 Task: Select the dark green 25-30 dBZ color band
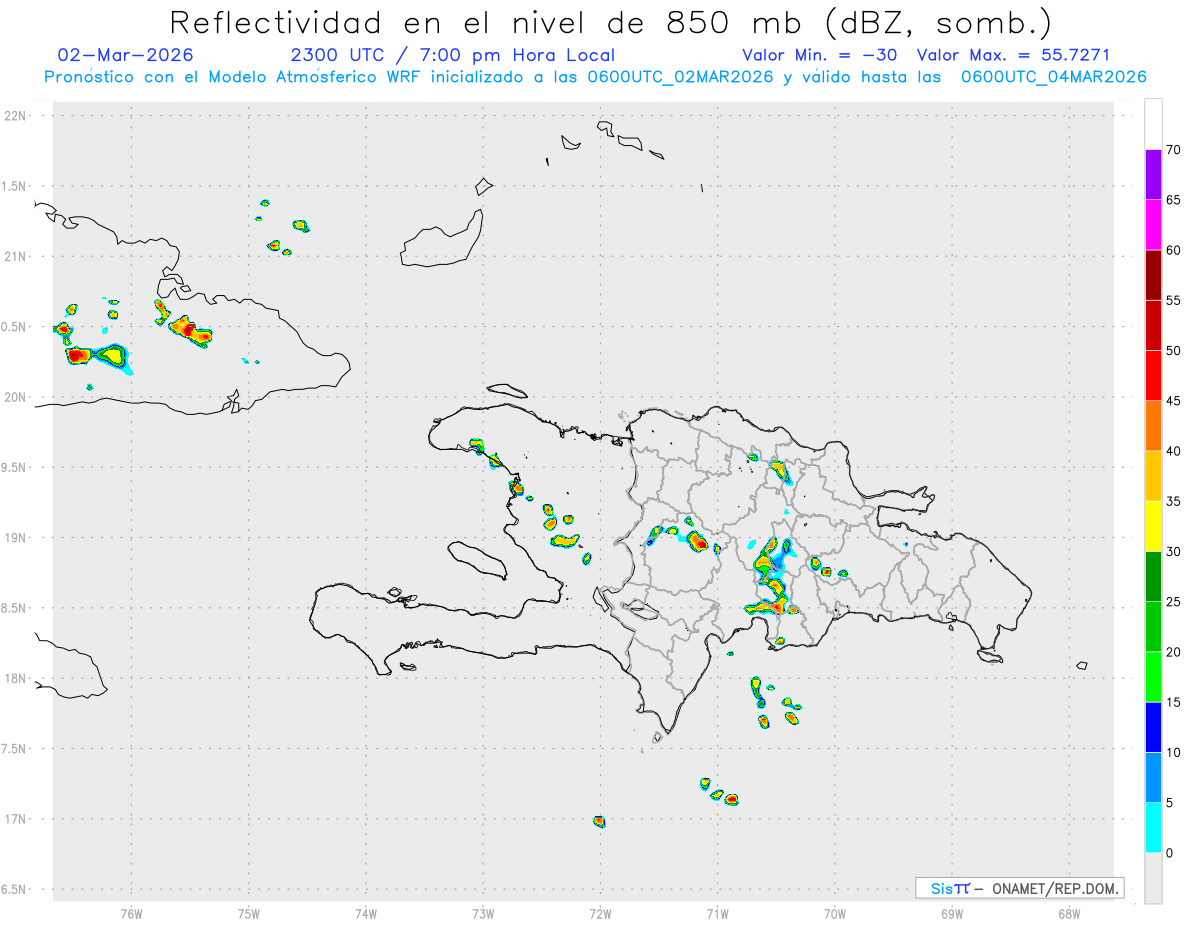(x=1153, y=576)
